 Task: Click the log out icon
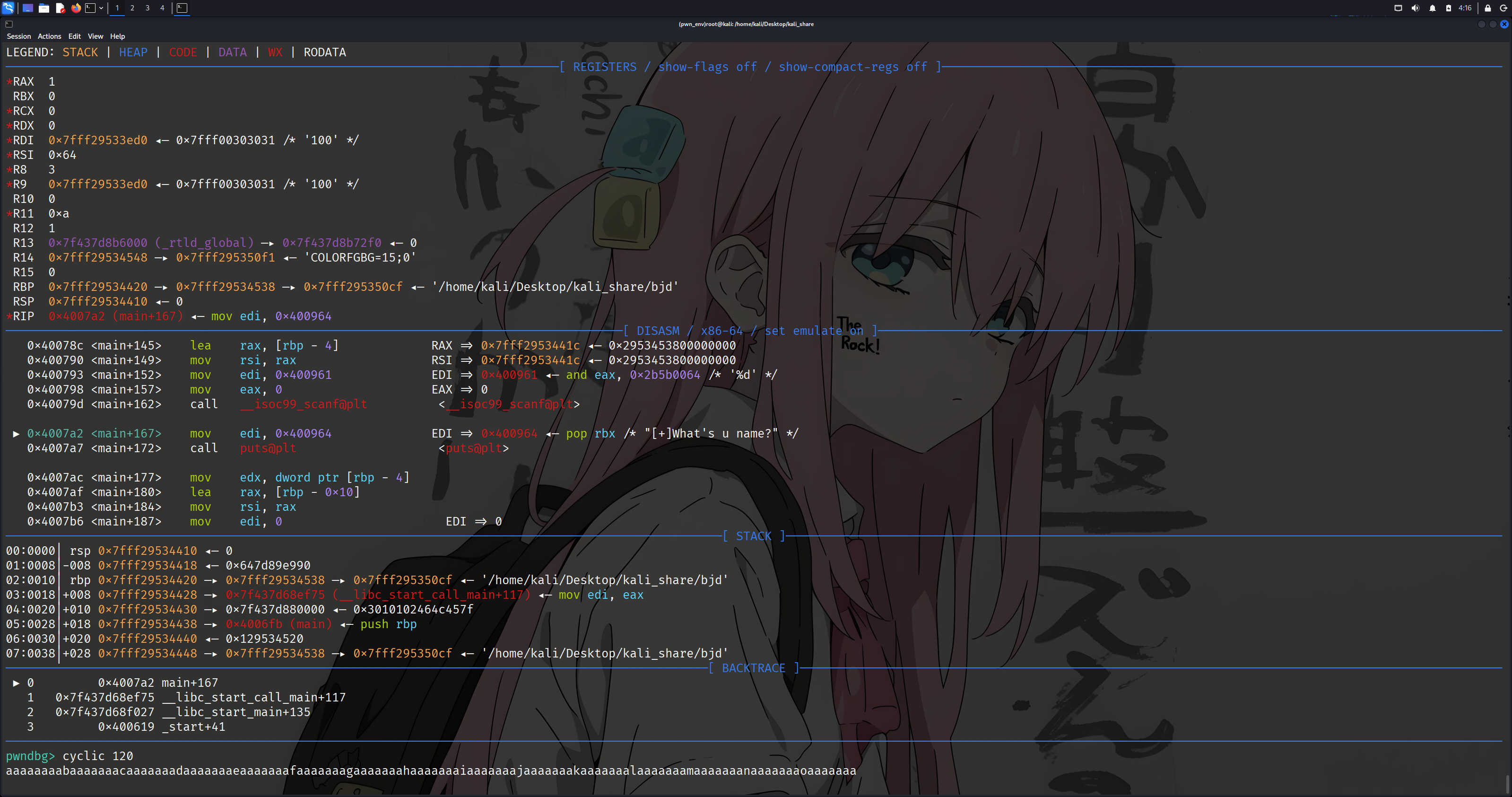pyautogui.click(x=1504, y=8)
